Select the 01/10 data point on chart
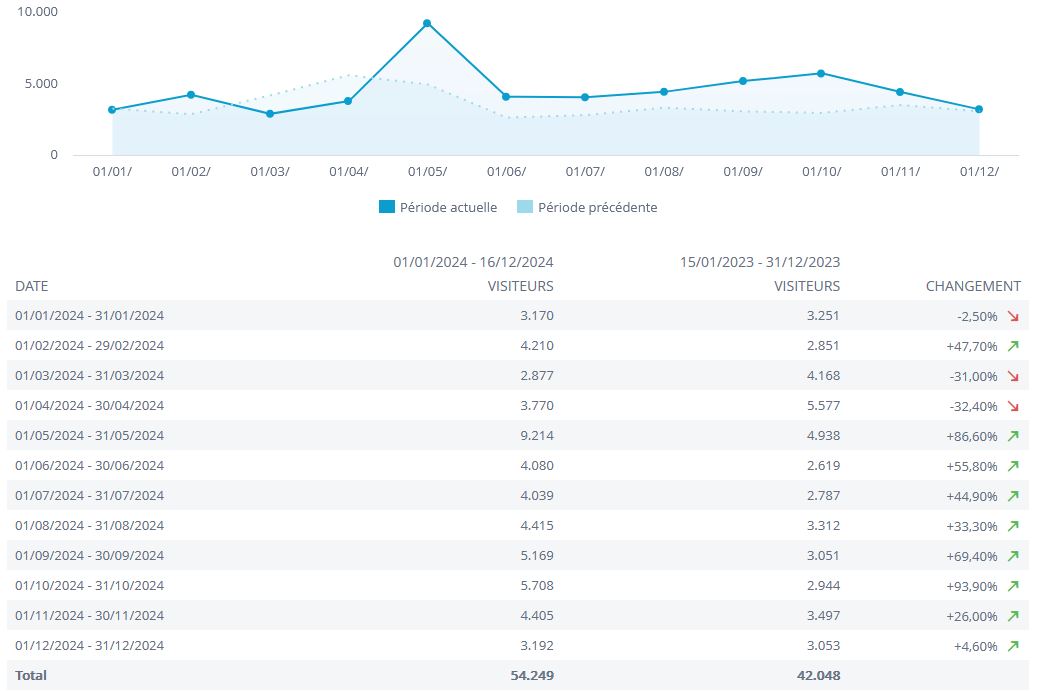 (x=821, y=73)
